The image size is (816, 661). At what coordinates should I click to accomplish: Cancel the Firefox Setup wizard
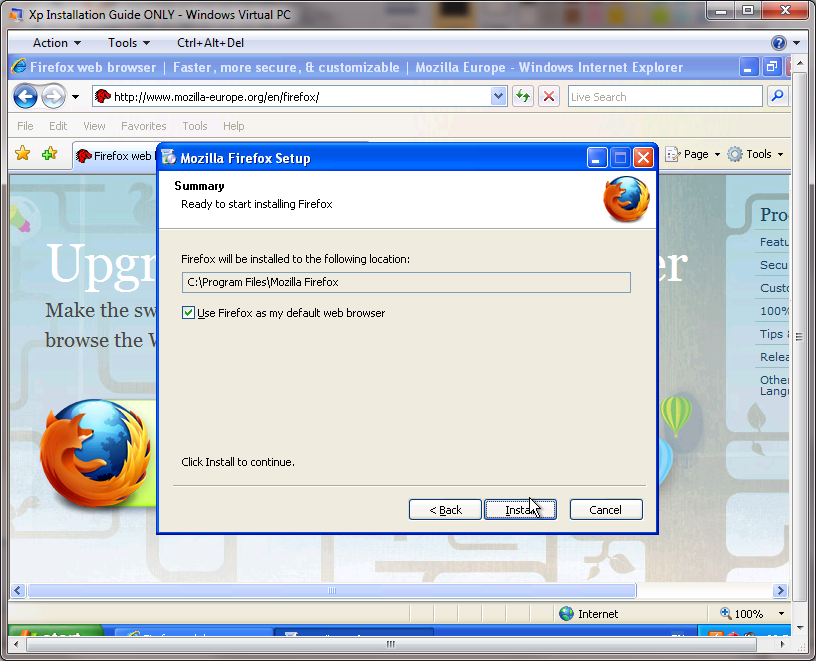606,510
